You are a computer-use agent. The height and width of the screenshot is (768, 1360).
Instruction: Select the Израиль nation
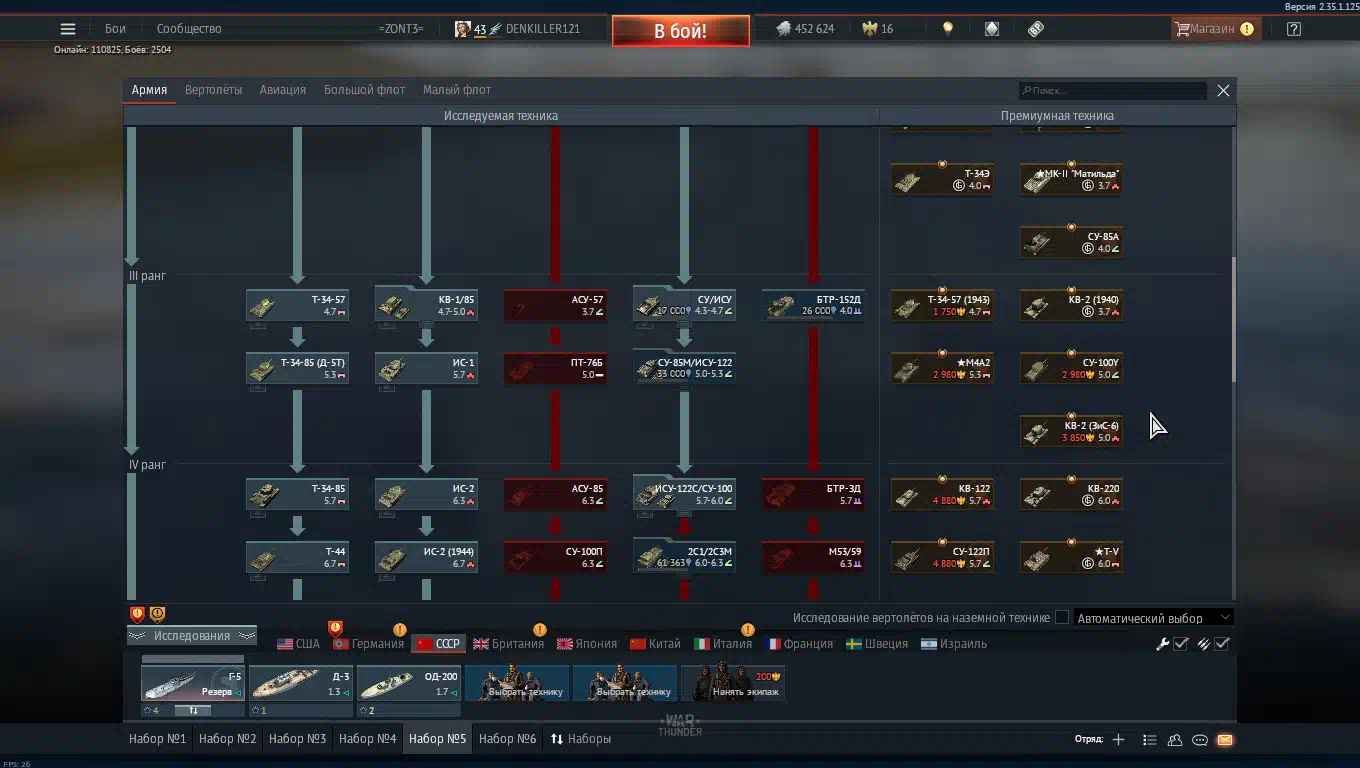point(954,644)
